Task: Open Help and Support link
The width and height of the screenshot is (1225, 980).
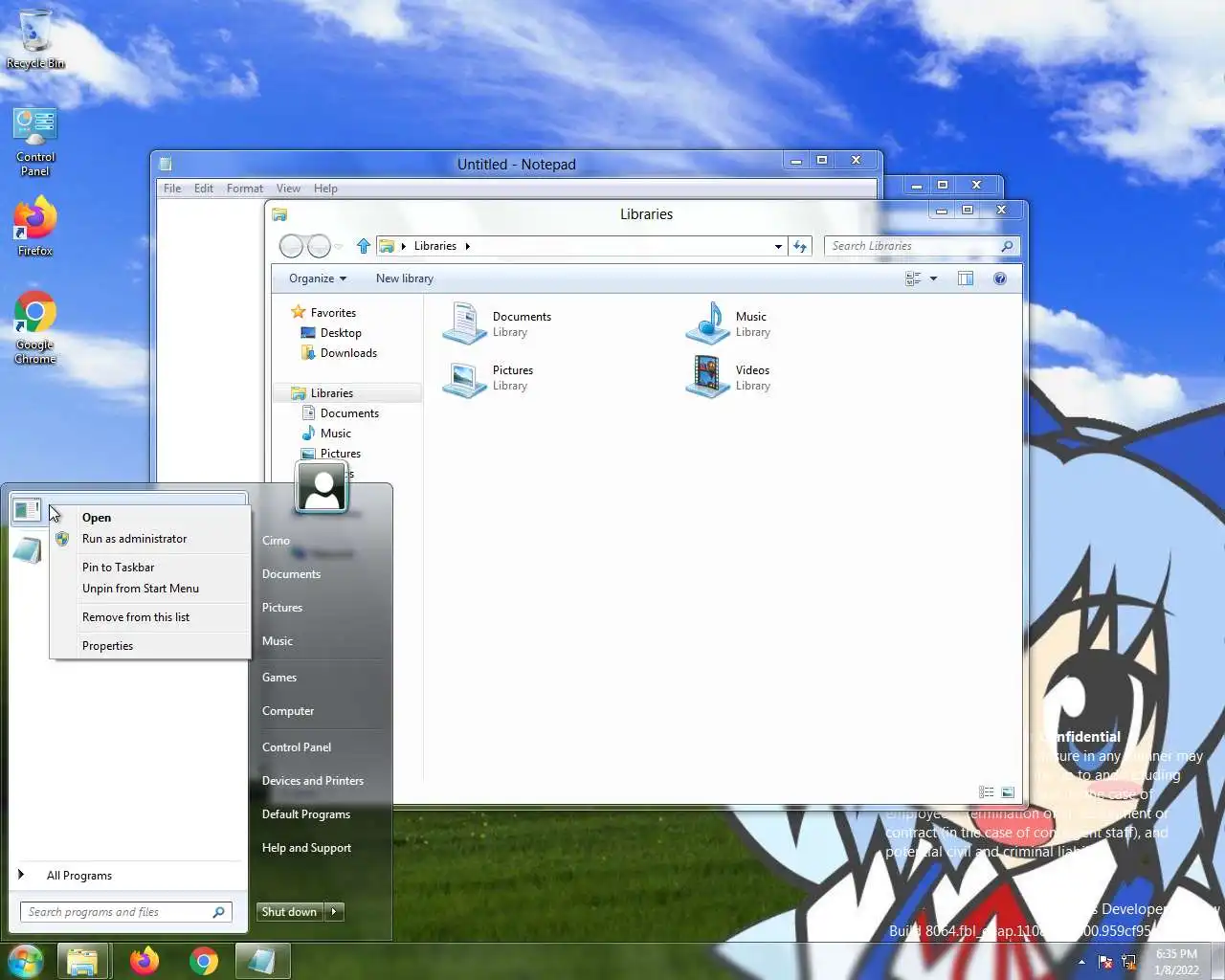Action: [x=306, y=848]
